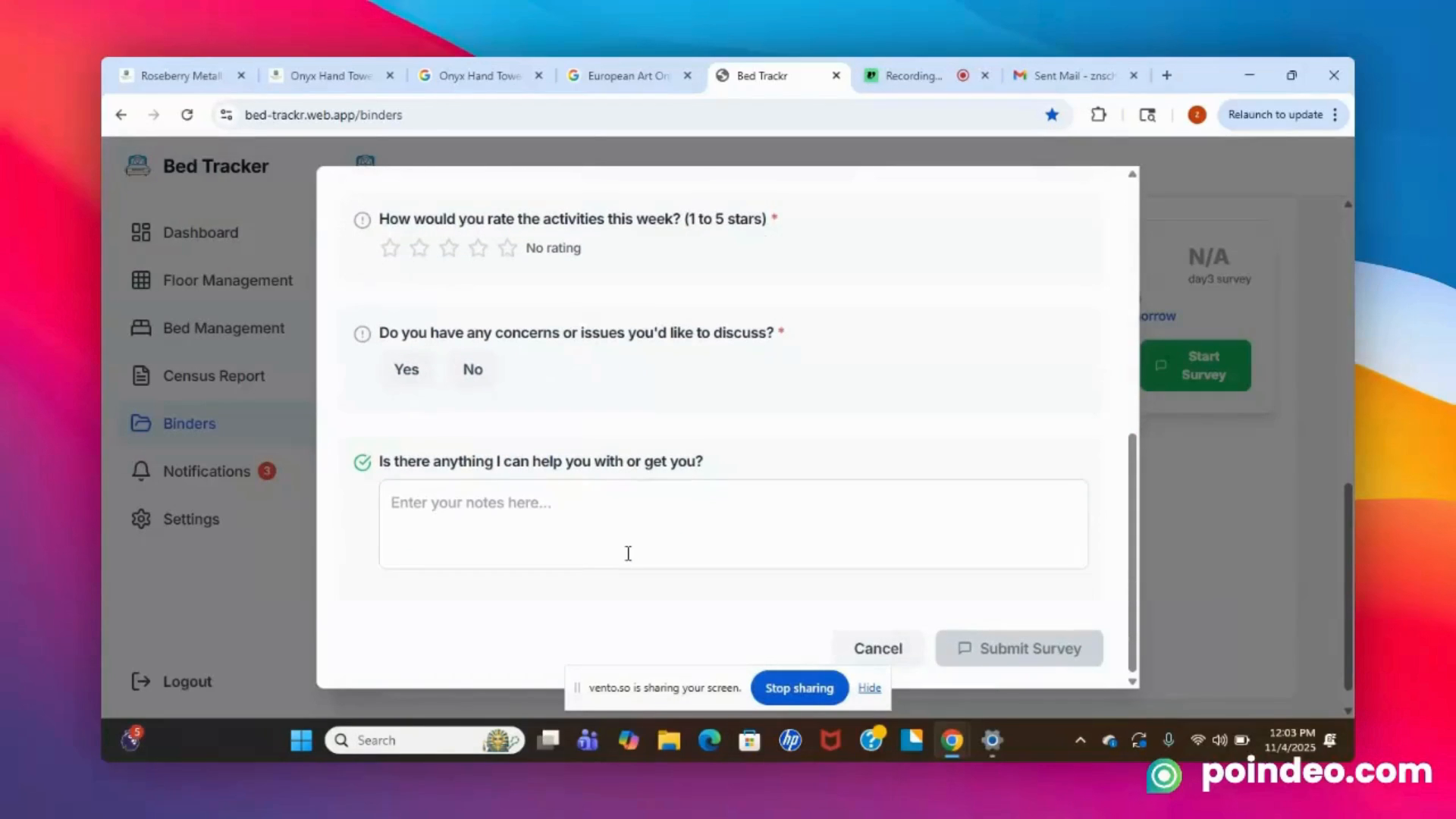Click the Stop sharing button
The height and width of the screenshot is (819, 1456).
pyautogui.click(x=799, y=688)
